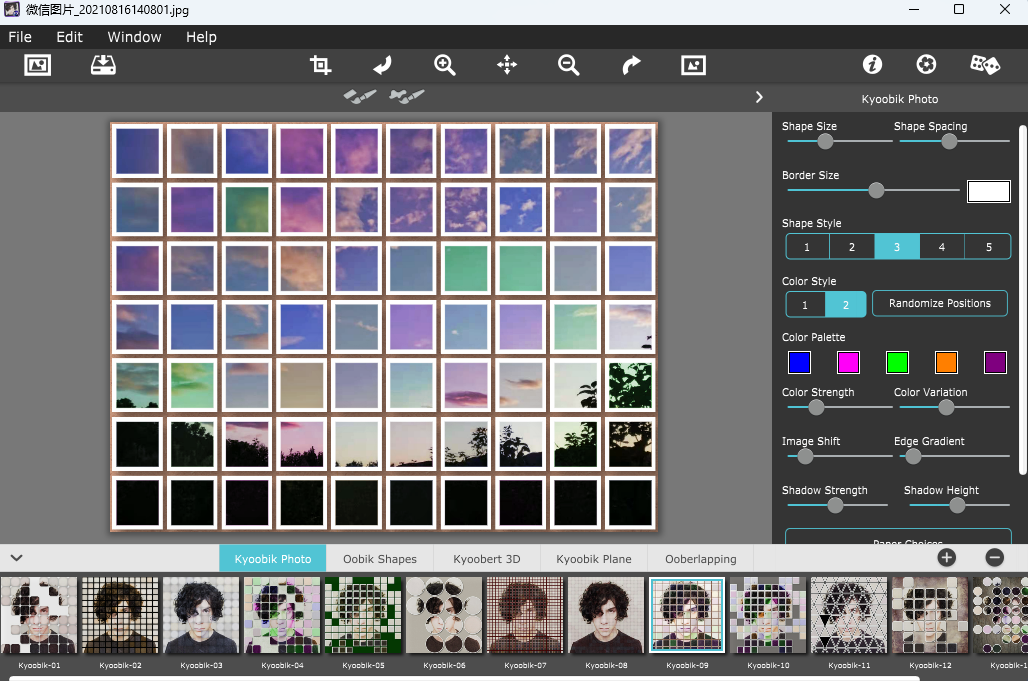Choose Shape Style 4
The width and height of the screenshot is (1028, 681).
tap(941, 247)
